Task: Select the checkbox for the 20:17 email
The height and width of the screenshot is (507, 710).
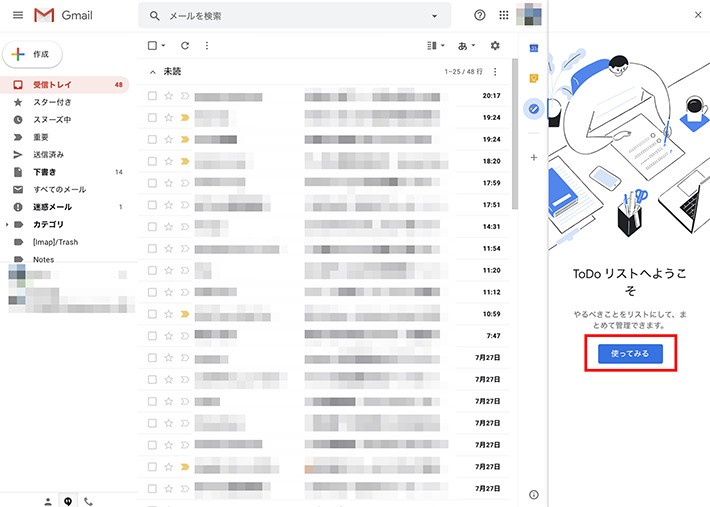Action: (152, 96)
